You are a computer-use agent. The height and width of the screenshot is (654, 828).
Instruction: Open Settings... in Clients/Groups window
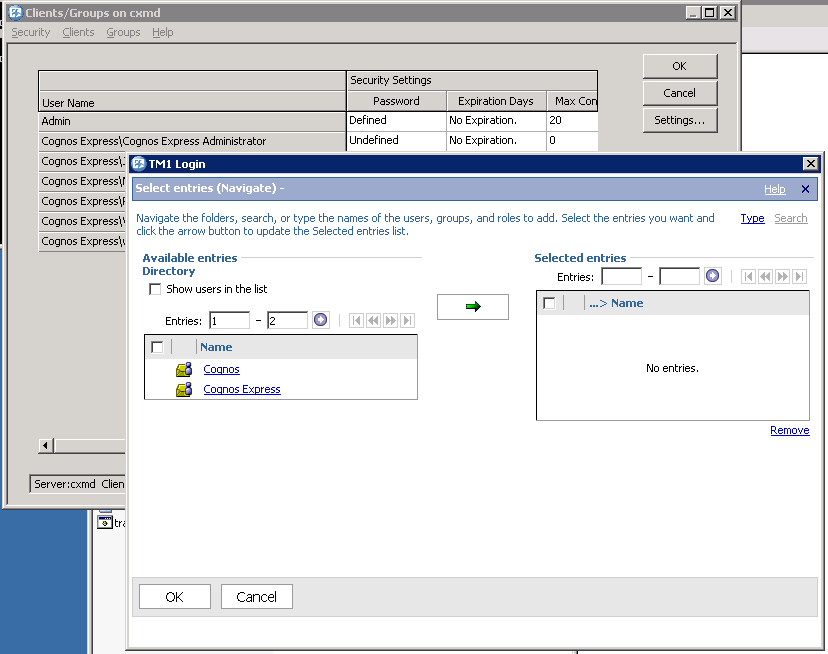[680, 120]
